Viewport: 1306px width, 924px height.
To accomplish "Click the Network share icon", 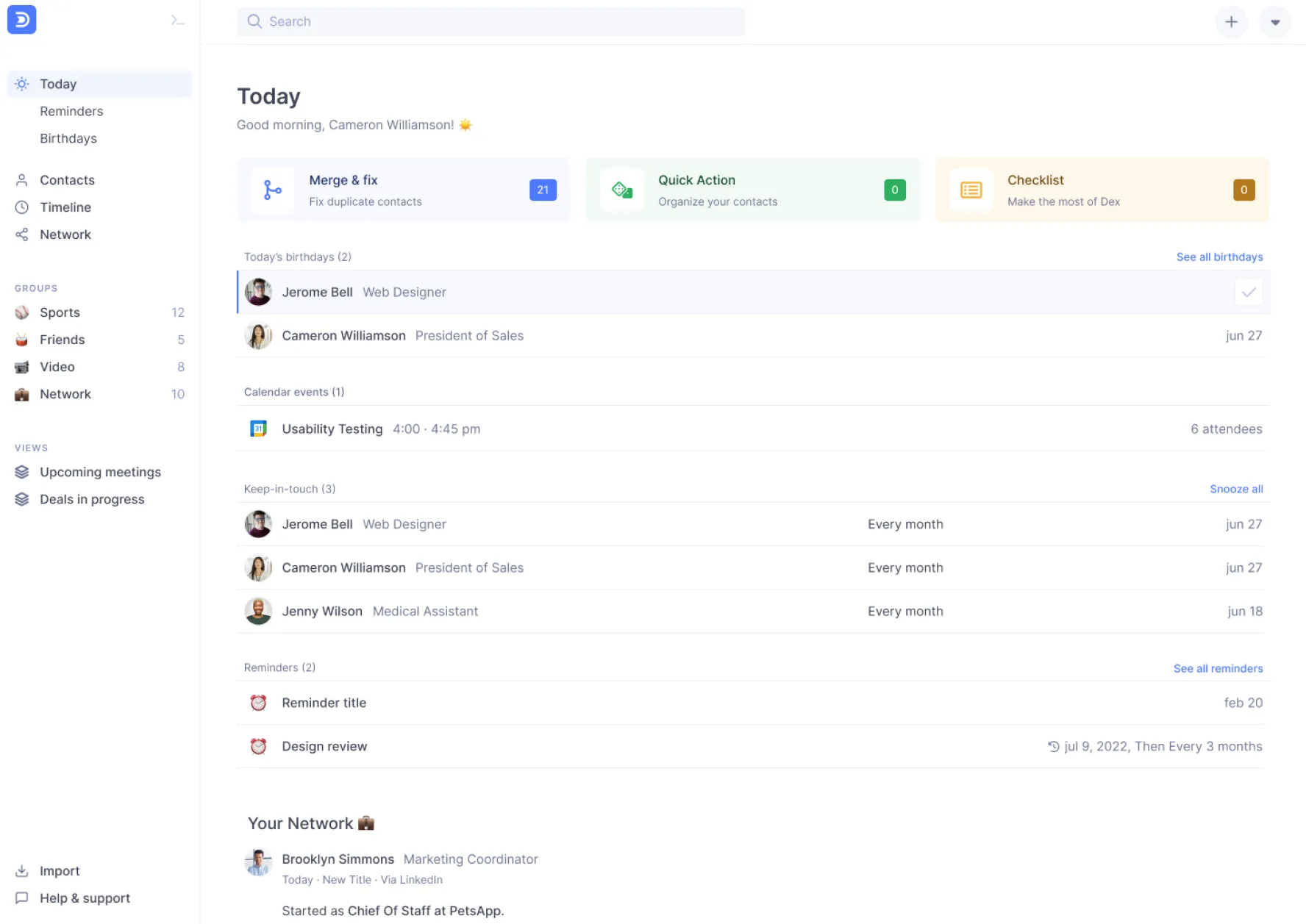I will coord(22,234).
